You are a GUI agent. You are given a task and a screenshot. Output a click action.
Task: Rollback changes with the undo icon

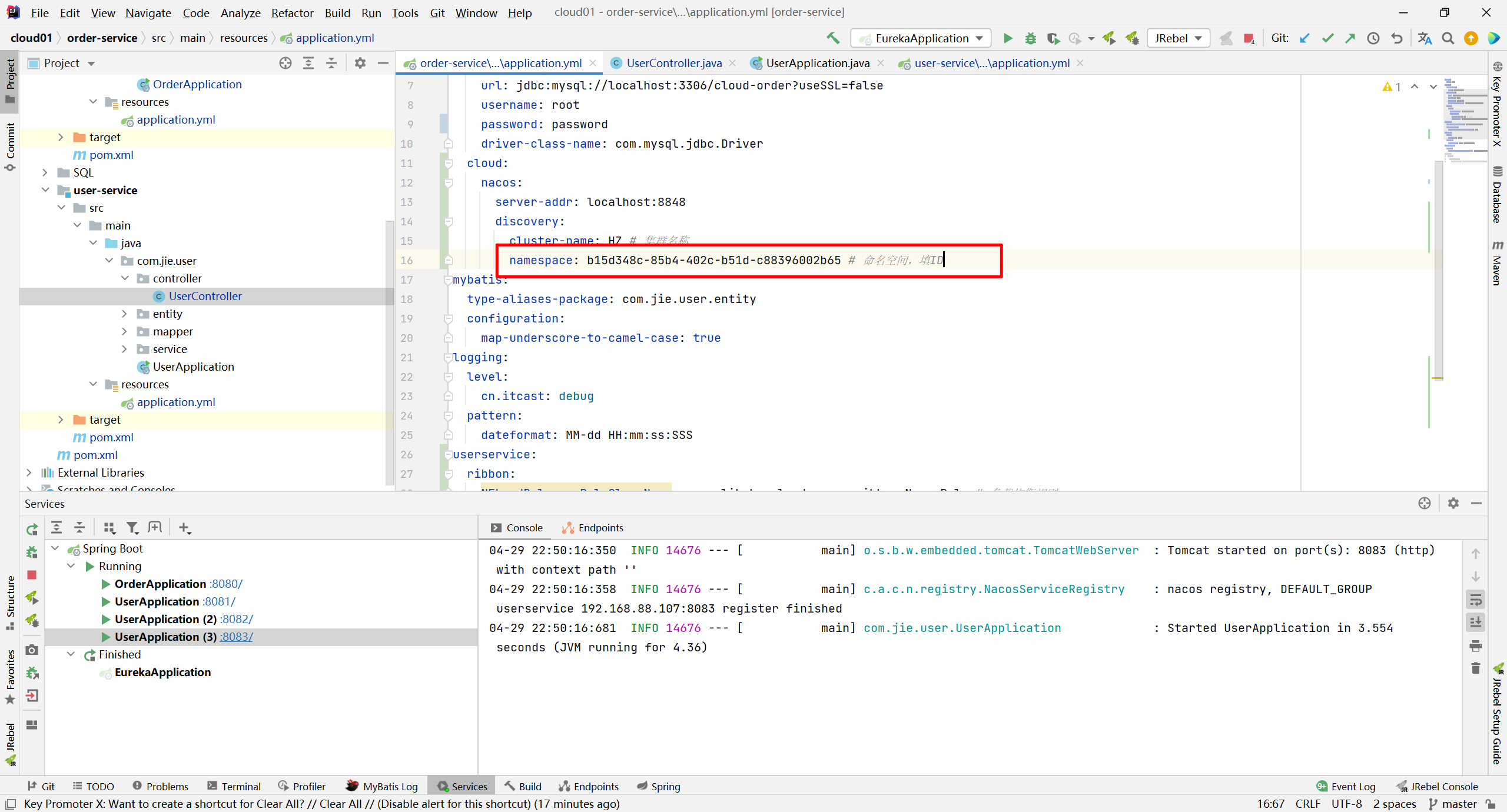[1396, 38]
